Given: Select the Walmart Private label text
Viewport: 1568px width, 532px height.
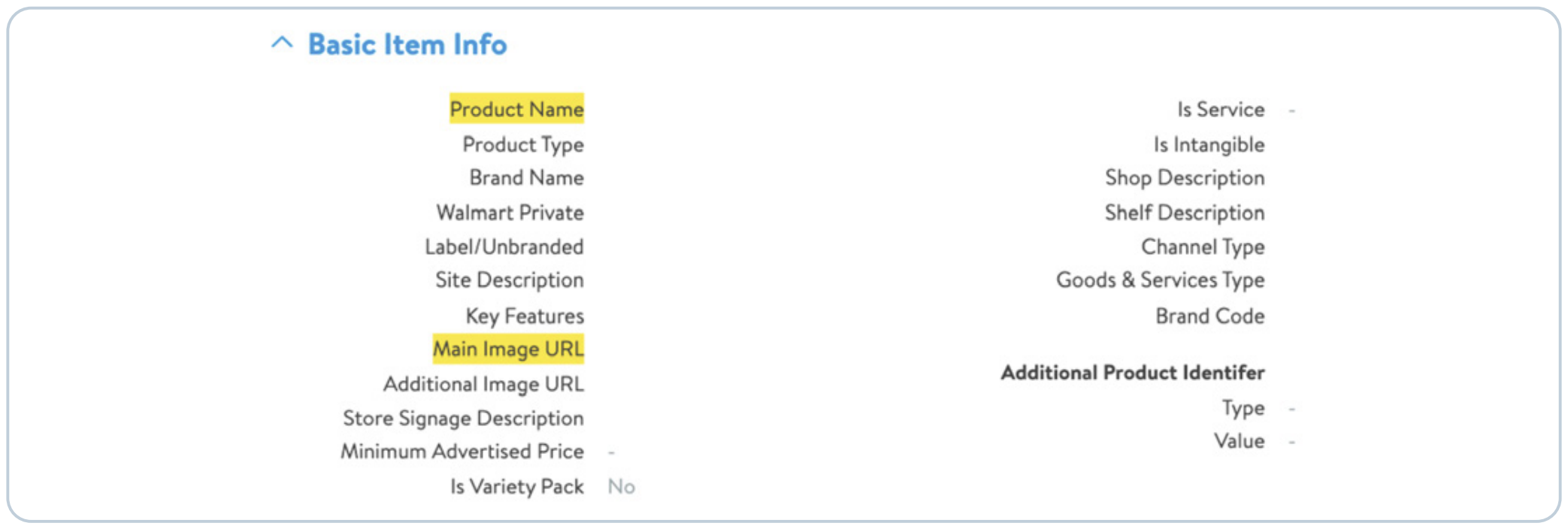Looking at the screenshot, I should (x=510, y=213).
